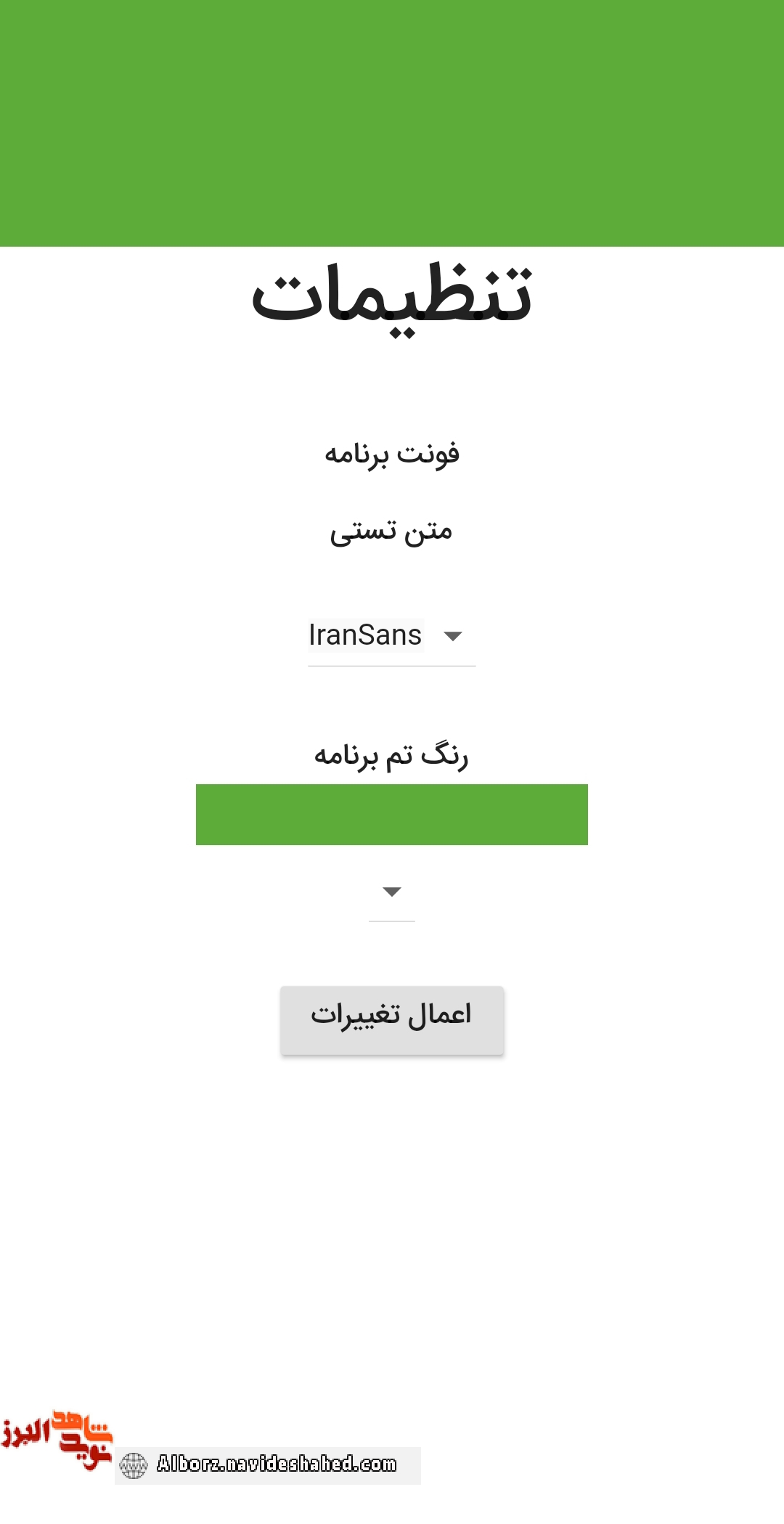Click the متن تستی sample text
The height and width of the screenshot is (1524, 784).
[392, 531]
